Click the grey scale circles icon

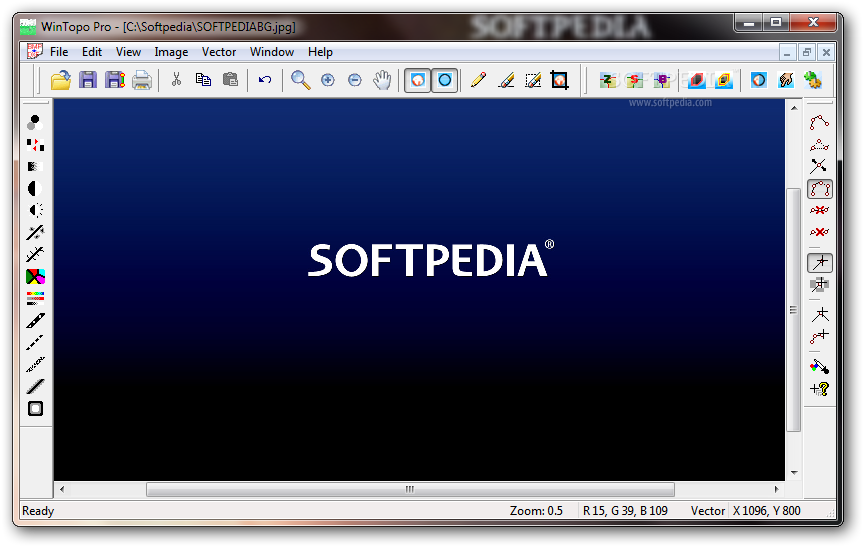tap(35, 122)
